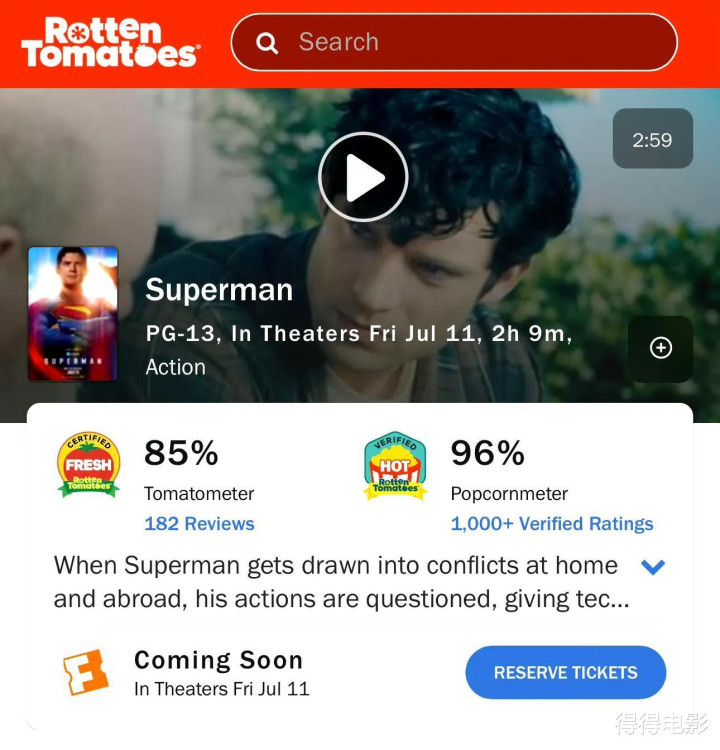Click the Certified Fresh badge icon
Image resolution: width=720 pixels, height=750 pixels.
(x=89, y=464)
